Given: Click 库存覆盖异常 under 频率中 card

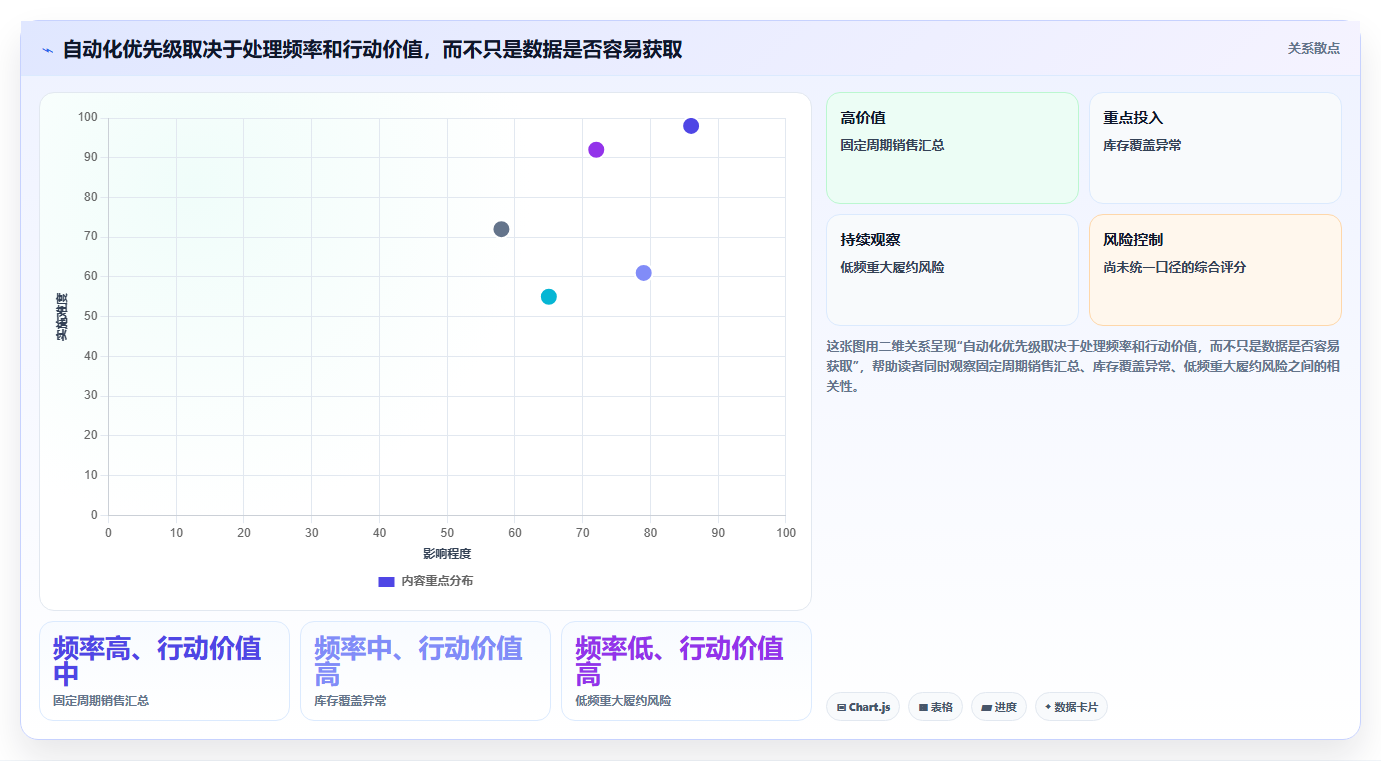Looking at the screenshot, I should pyautogui.click(x=350, y=701).
